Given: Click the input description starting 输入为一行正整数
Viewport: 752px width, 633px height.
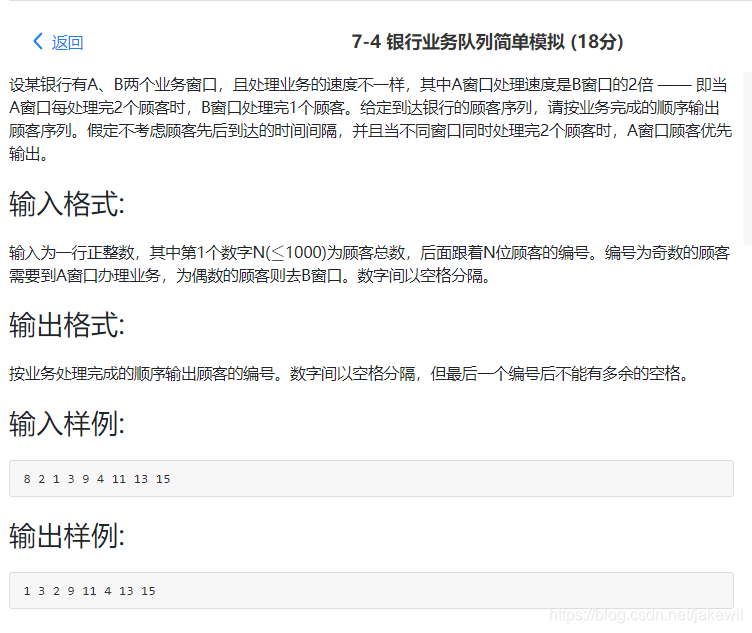Looking at the screenshot, I should click(x=369, y=264).
